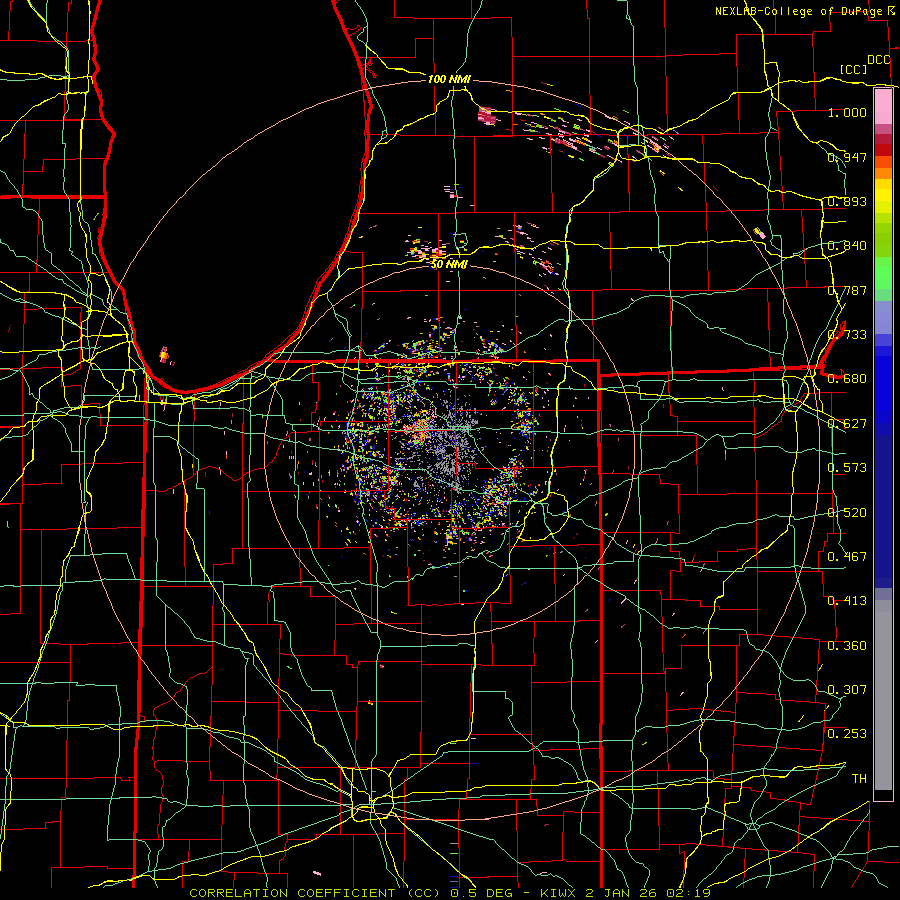Select the 0.307 scale value
The height and width of the screenshot is (900, 900).
click(847, 690)
